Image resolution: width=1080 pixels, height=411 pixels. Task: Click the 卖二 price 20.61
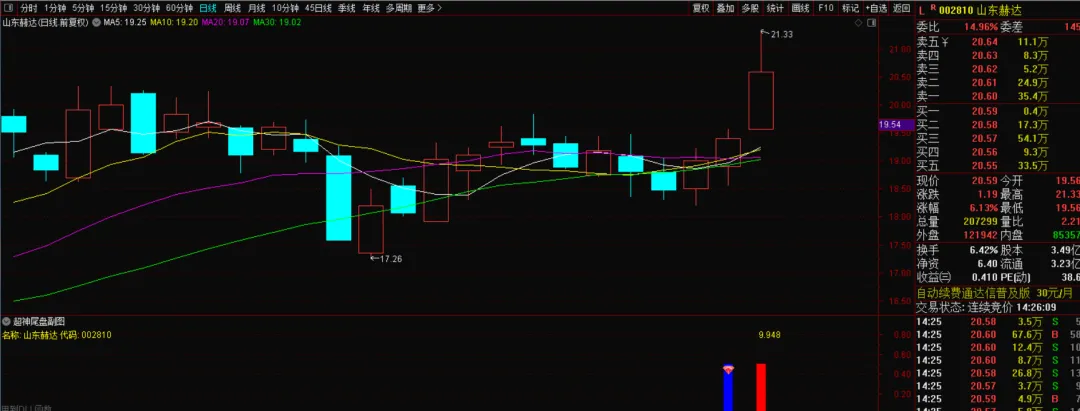(x=984, y=83)
